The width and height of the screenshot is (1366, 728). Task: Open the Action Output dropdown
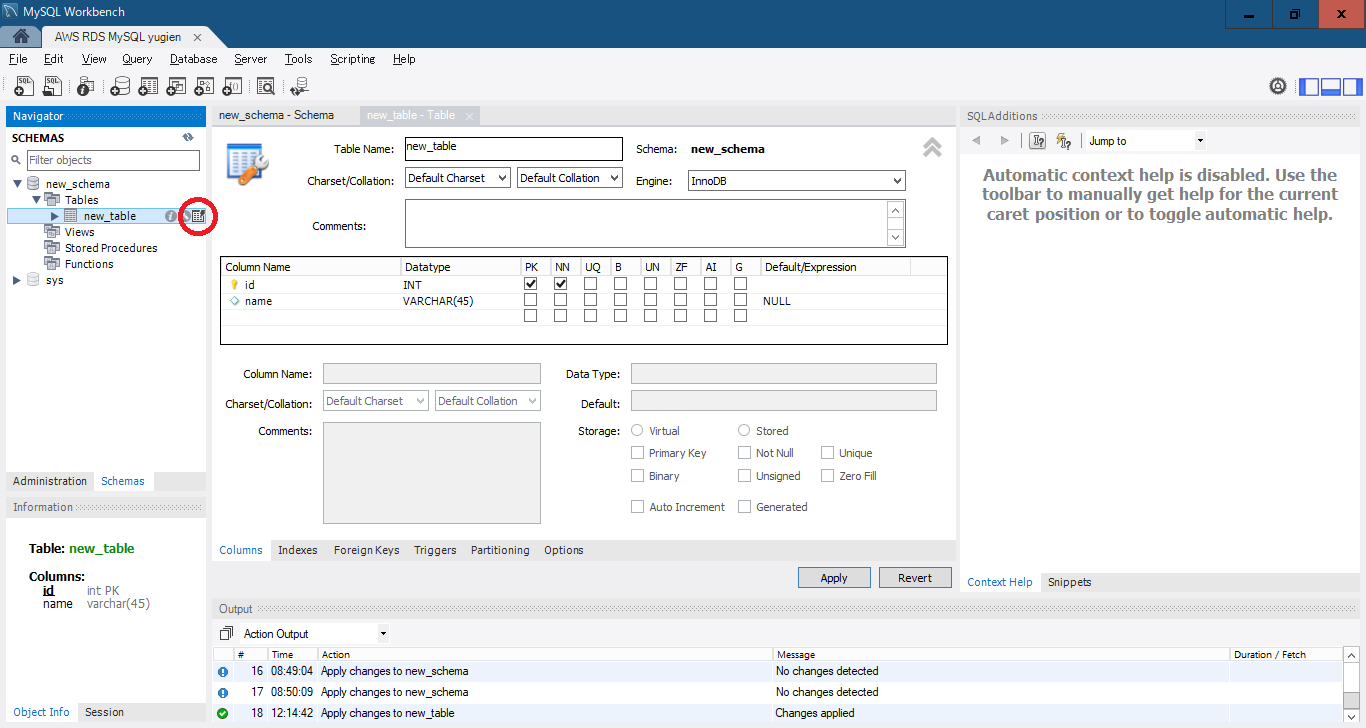pyautogui.click(x=314, y=634)
